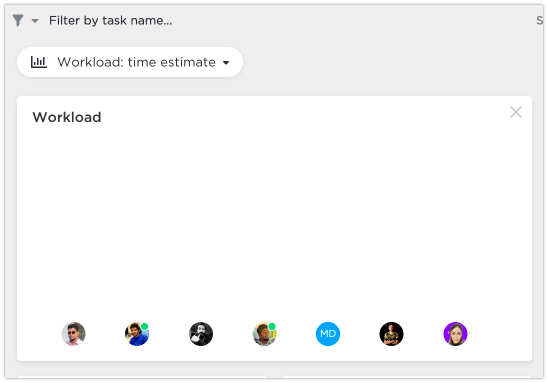Close the Workload card with the X
The height and width of the screenshot is (383, 548).
515,112
